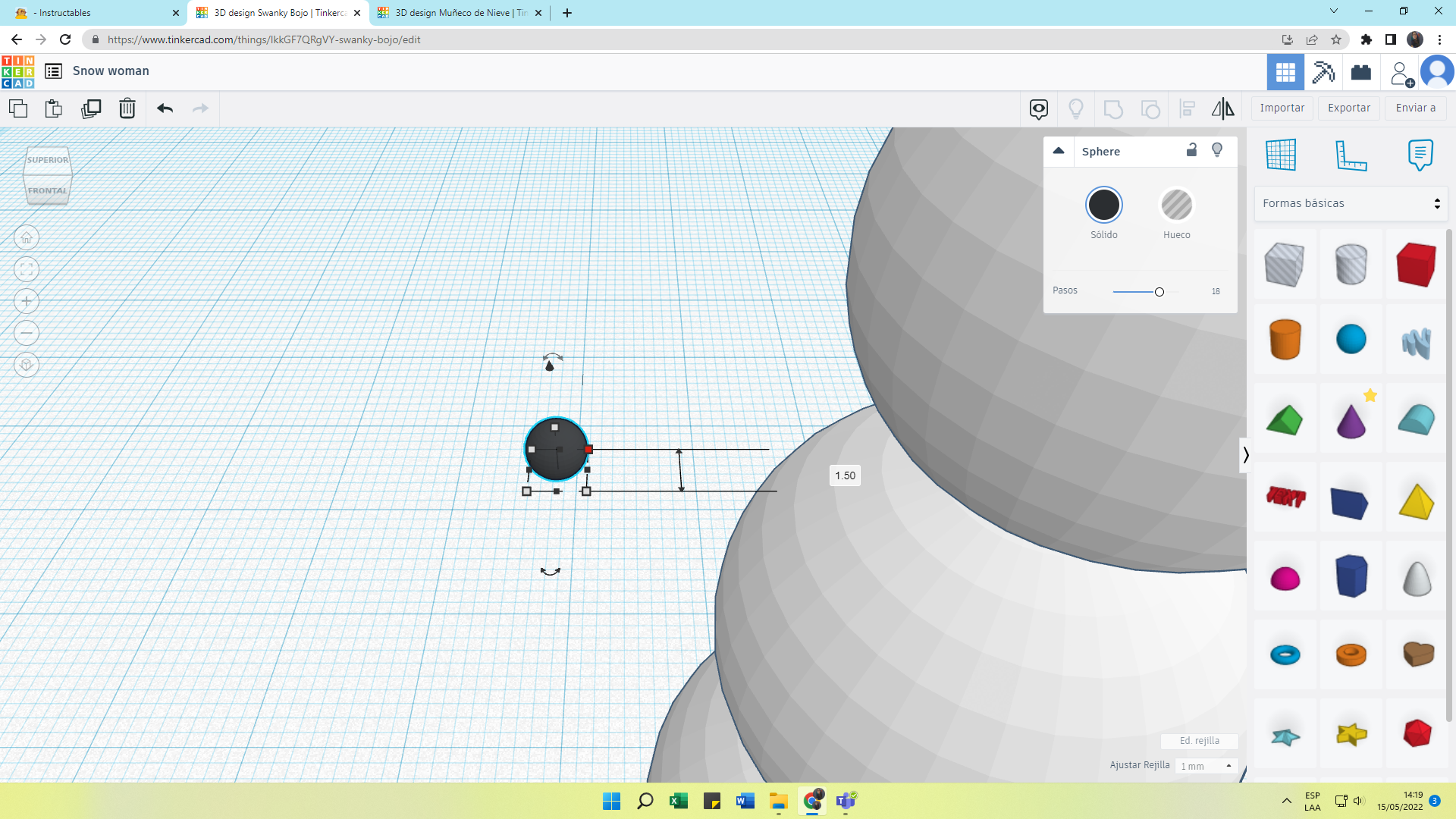The image size is (1456, 819).
Task: Select the Ruler tool icon
Action: point(1351,155)
